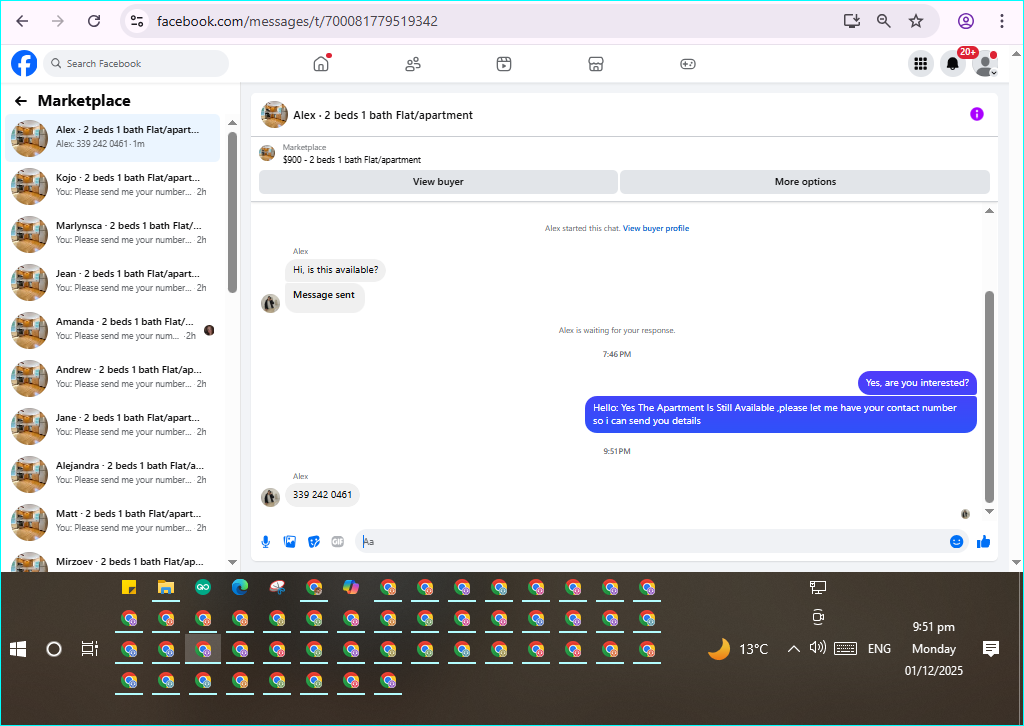
Task: Open the Facebook grid menu
Action: point(921,63)
